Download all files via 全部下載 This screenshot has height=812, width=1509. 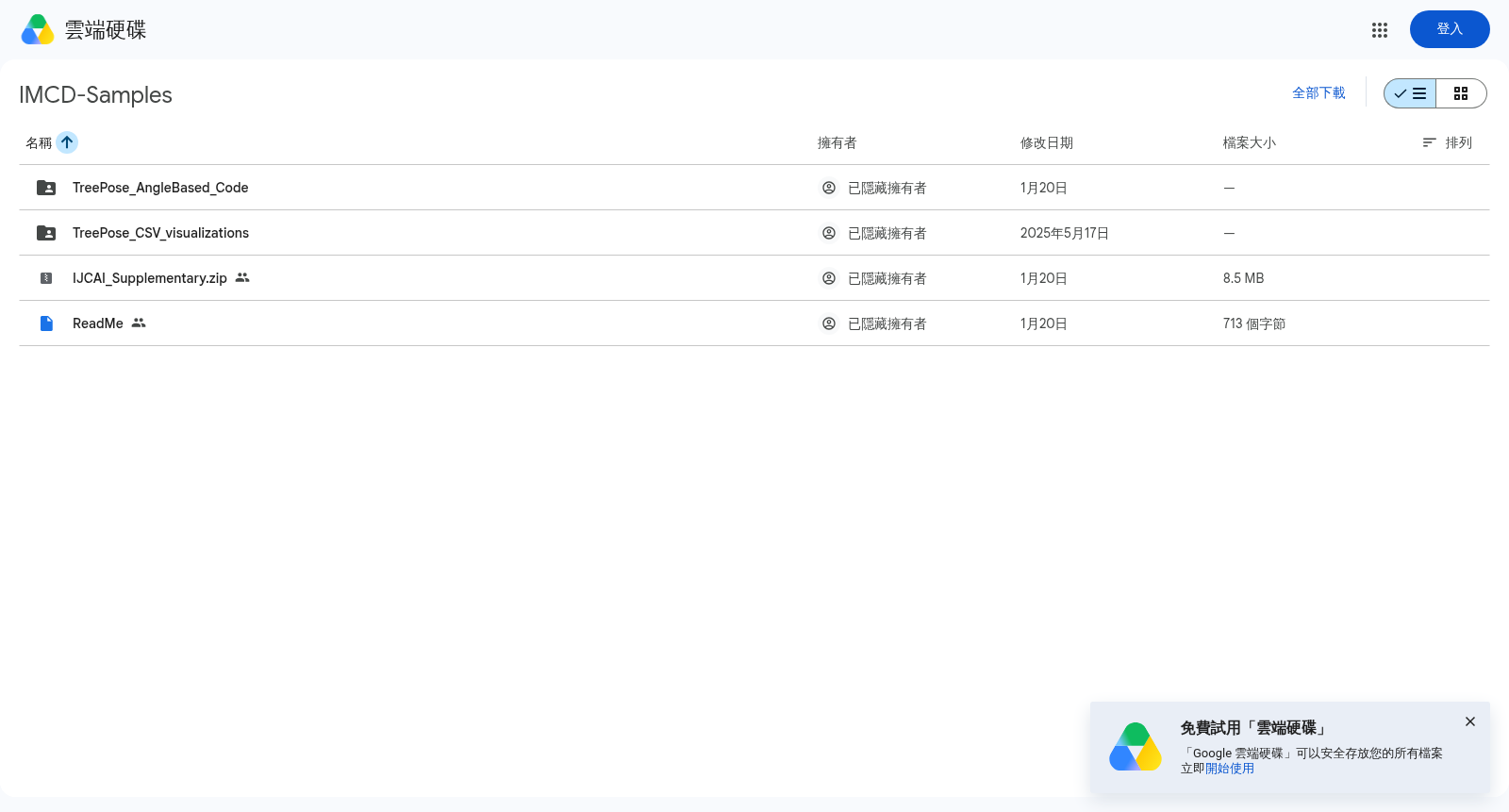coord(1318,92)
